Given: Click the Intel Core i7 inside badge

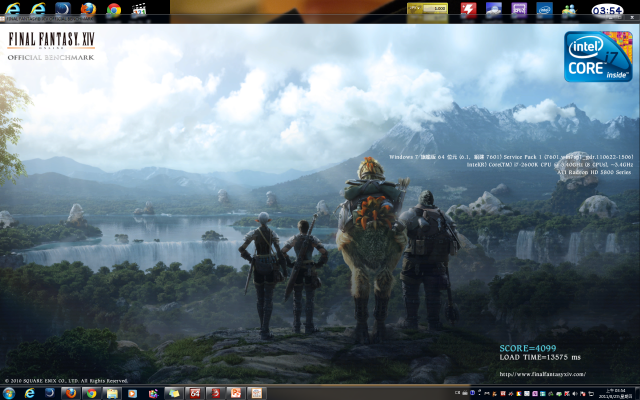Looking at the screenshot, I should [x=598, y=56].
